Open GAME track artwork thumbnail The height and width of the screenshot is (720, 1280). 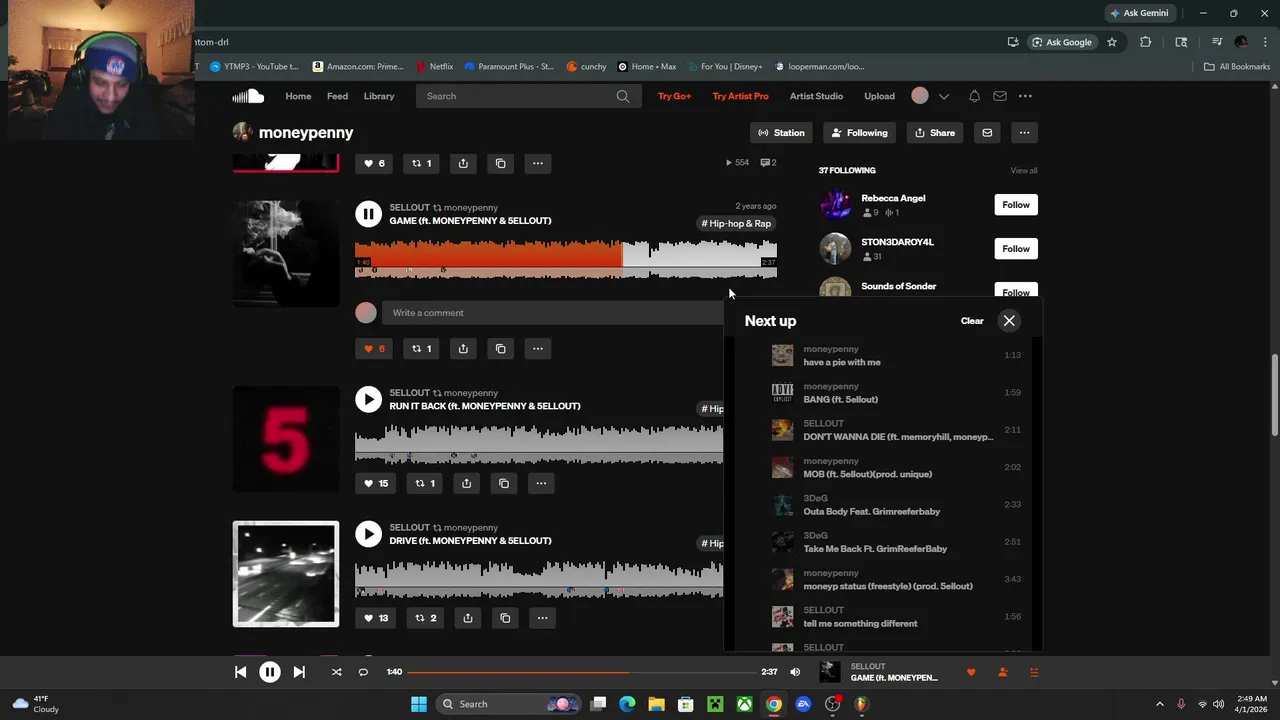coord(286,254)
